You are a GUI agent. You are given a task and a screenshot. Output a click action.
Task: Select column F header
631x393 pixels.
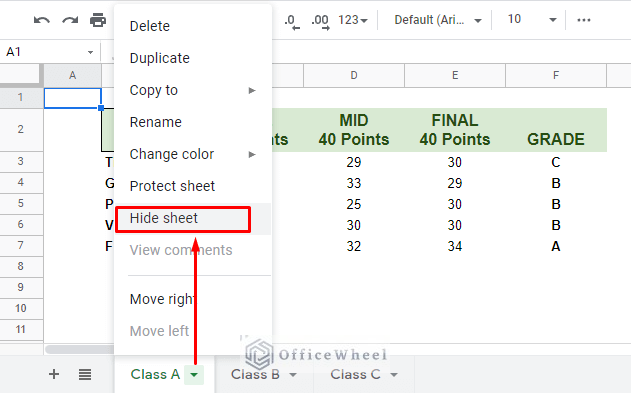tap(556, 75)
